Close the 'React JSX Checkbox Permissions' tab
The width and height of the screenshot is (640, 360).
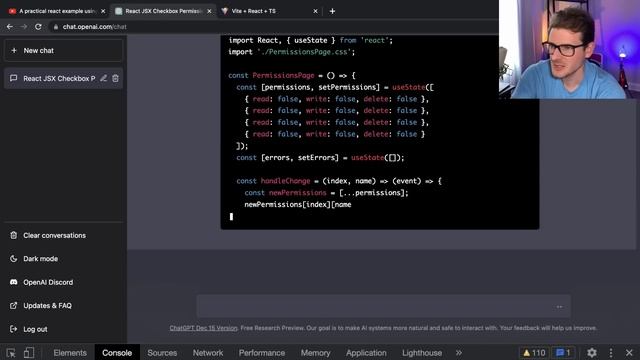pos(209,11)
